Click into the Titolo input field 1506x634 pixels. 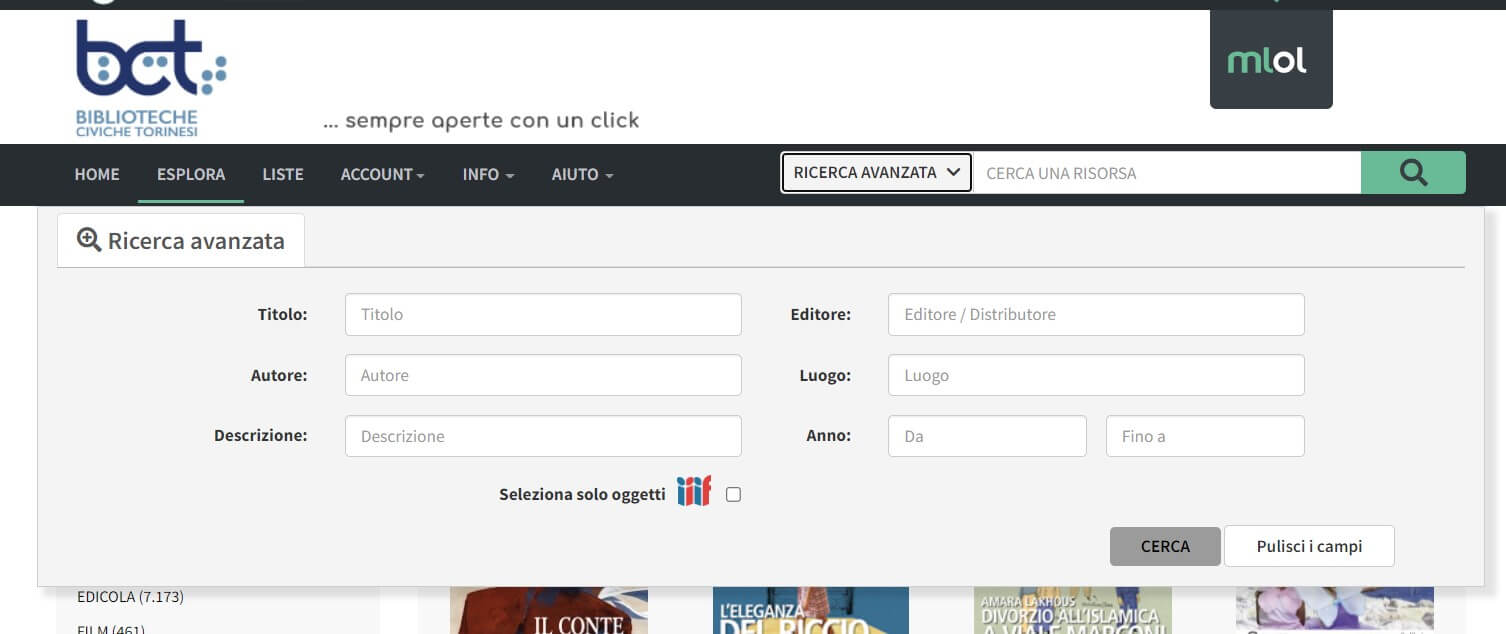[543, 314]
